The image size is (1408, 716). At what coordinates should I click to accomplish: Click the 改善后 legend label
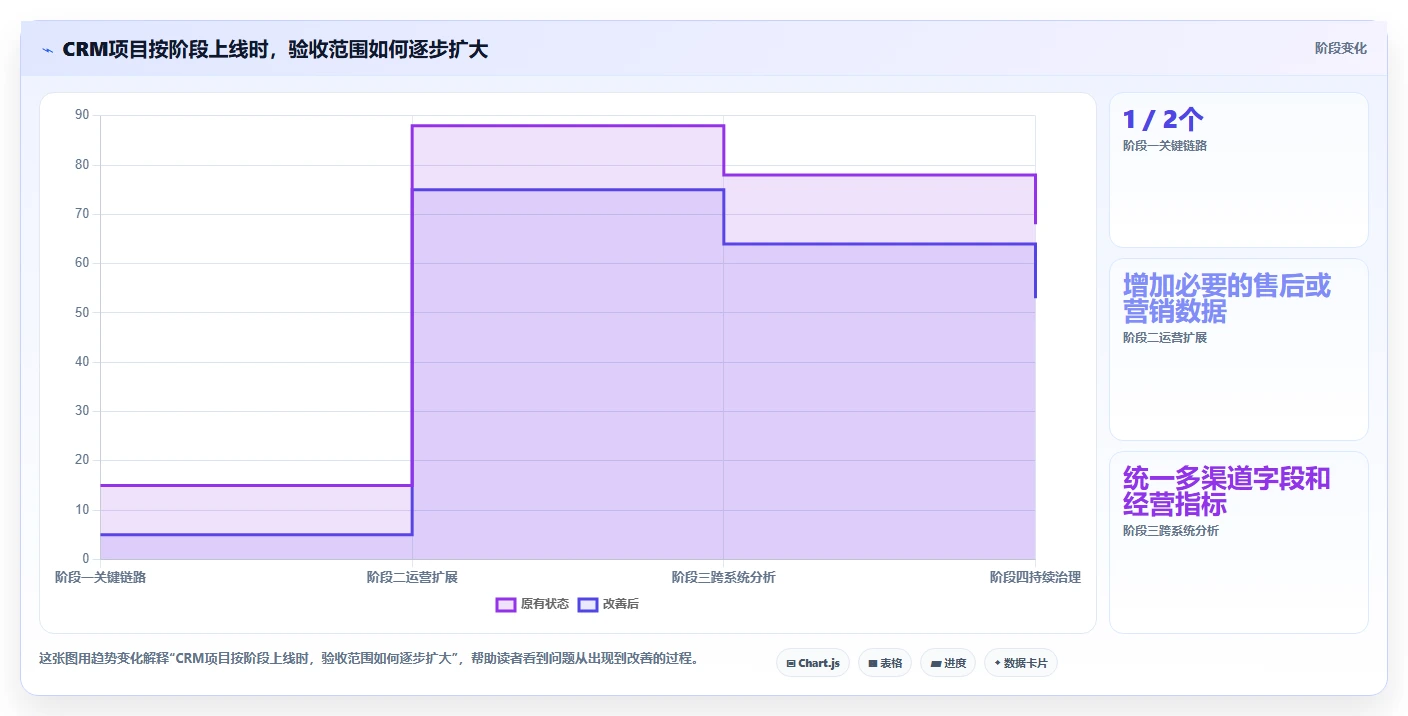621,604
